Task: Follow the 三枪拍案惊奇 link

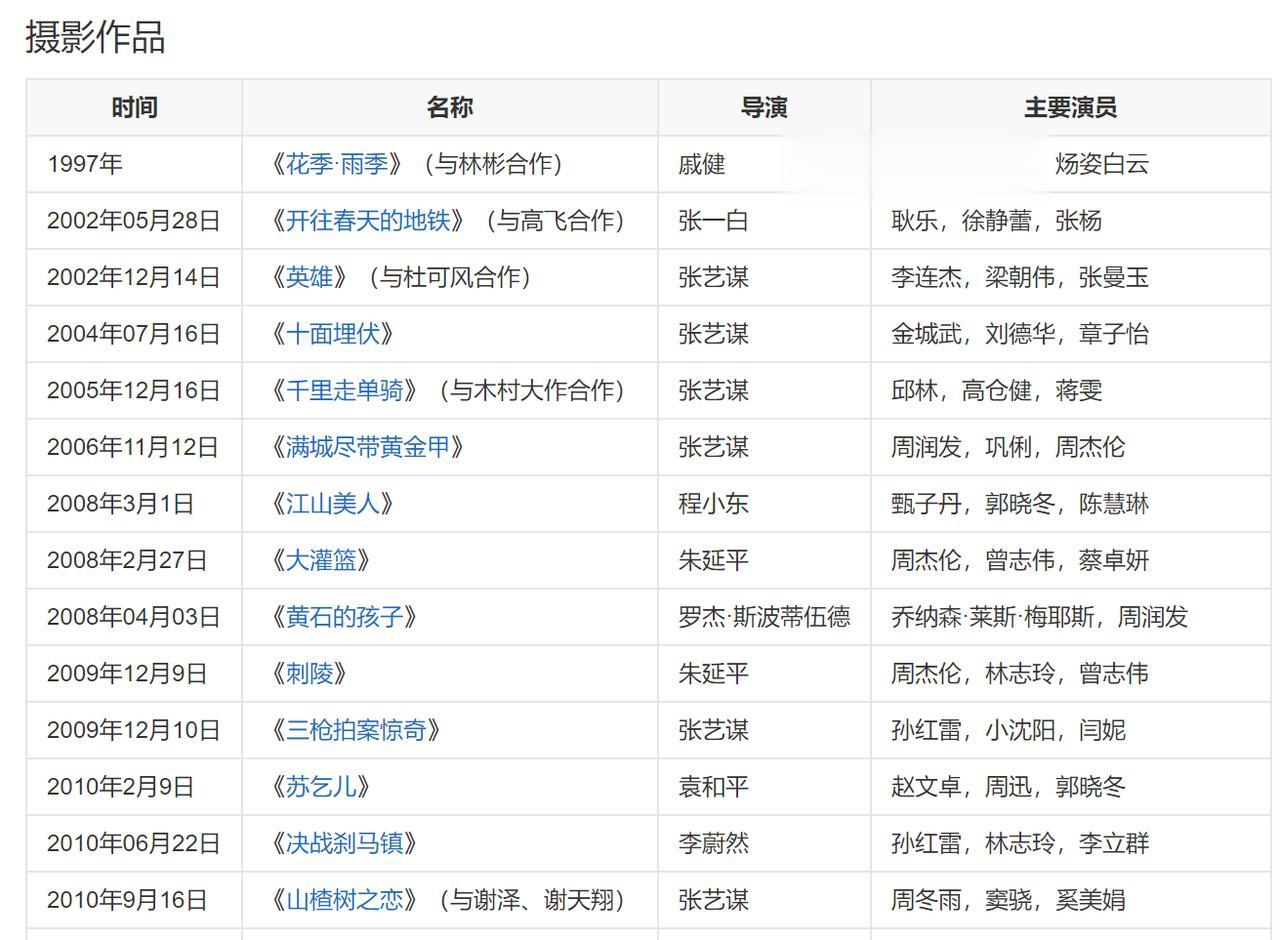Action: (x=356, y=730)
